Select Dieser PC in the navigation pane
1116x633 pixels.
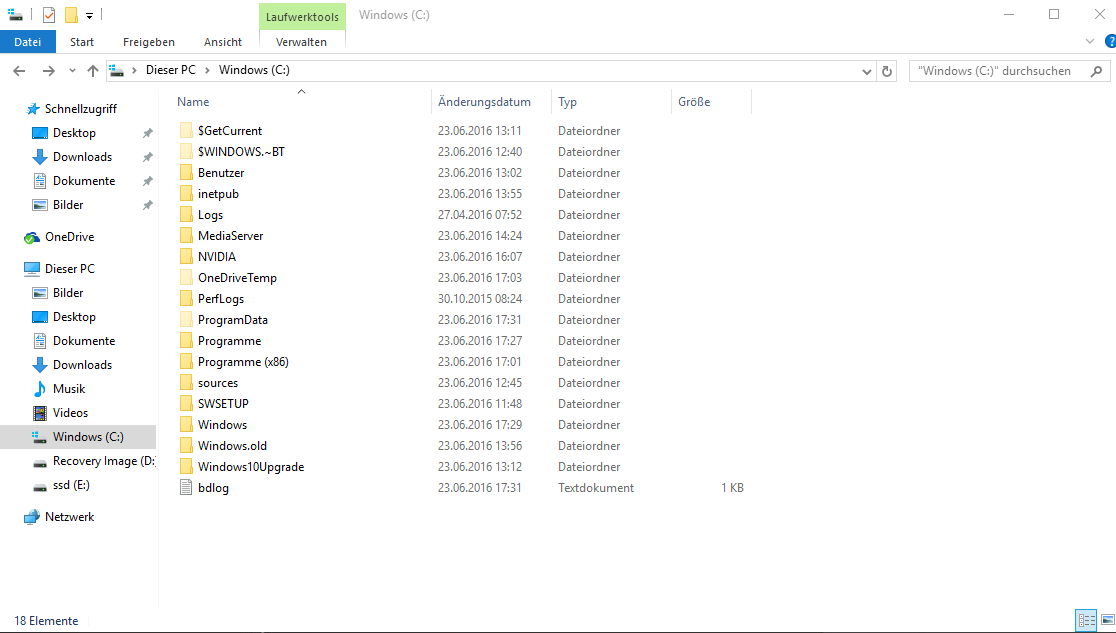tap(69, 269)
